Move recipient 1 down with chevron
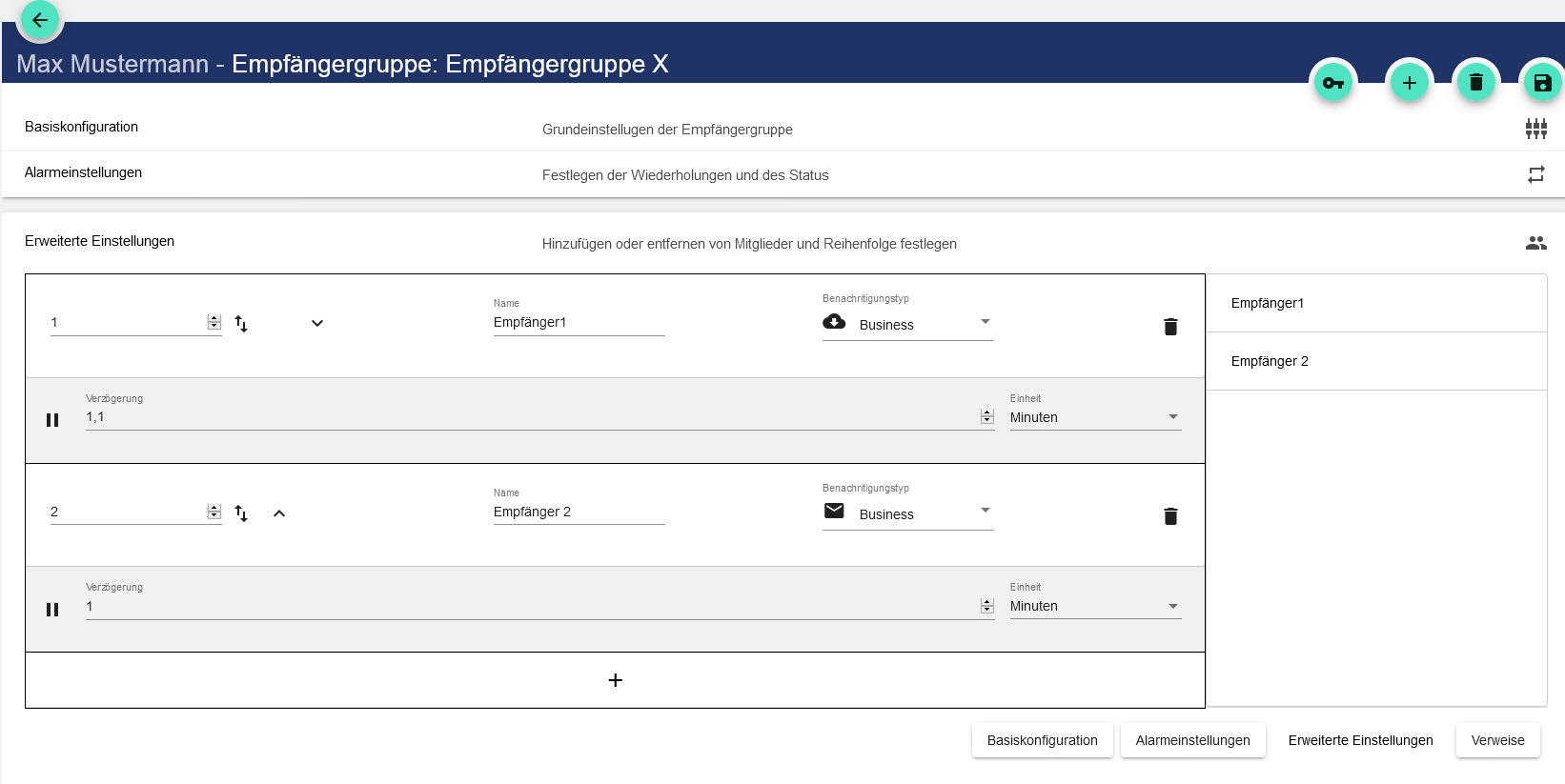The width and height of the screenshot is (1565, 784). [317, 324]
